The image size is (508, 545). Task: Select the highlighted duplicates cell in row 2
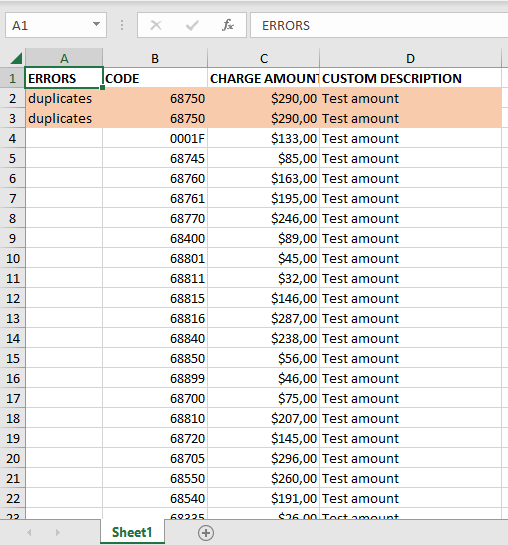click(x=64, y=98)
